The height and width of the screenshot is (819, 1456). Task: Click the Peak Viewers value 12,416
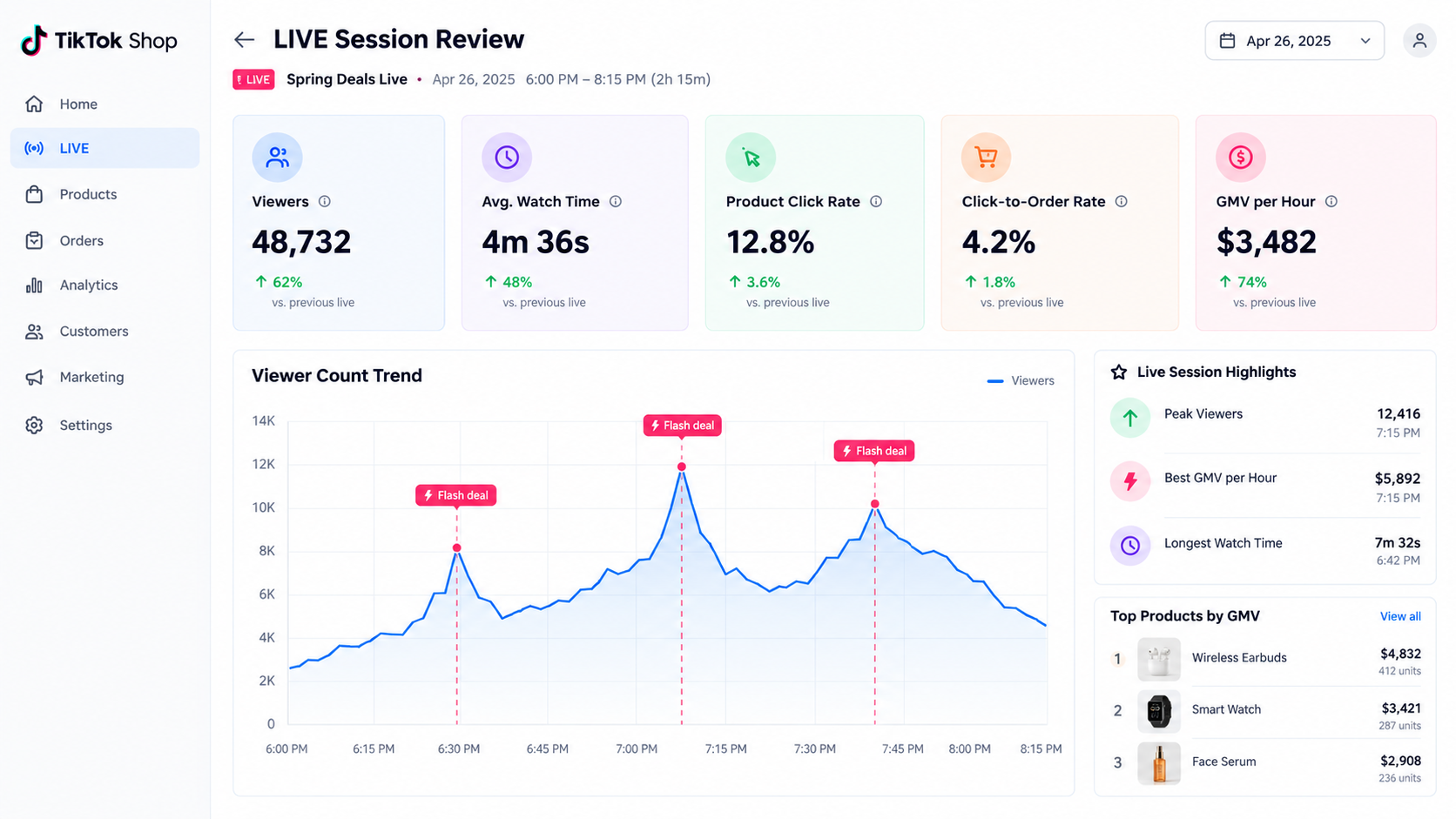coord(1399,413)
